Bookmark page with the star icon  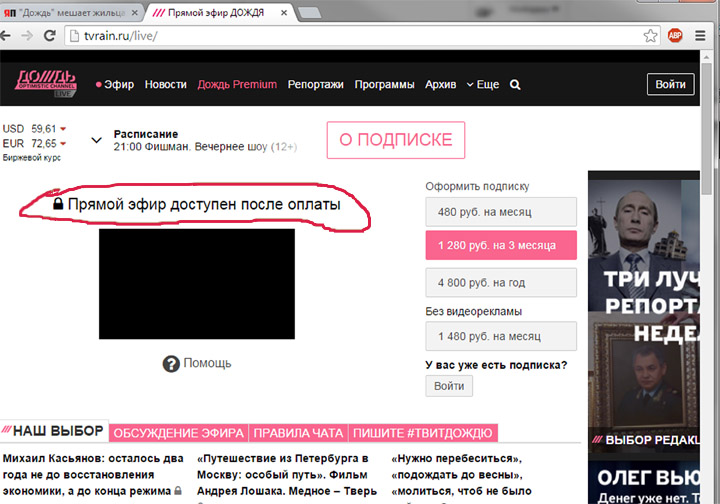click(650, 35)
